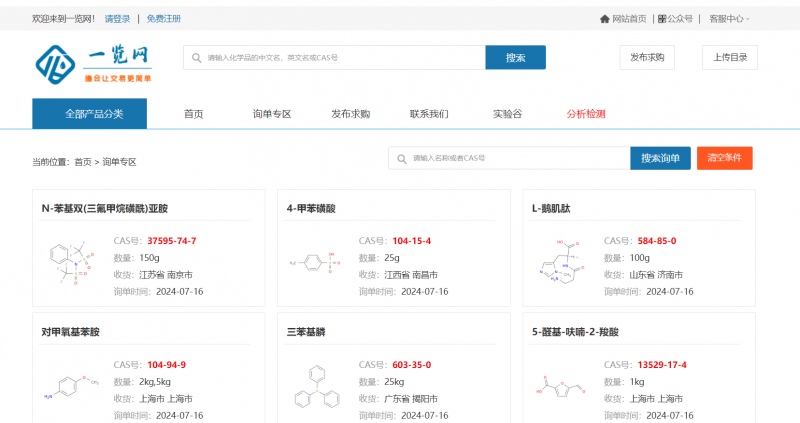Open the 全部产品分类 category menu
This screenshot has height=423, width=800.
point(89,114)
